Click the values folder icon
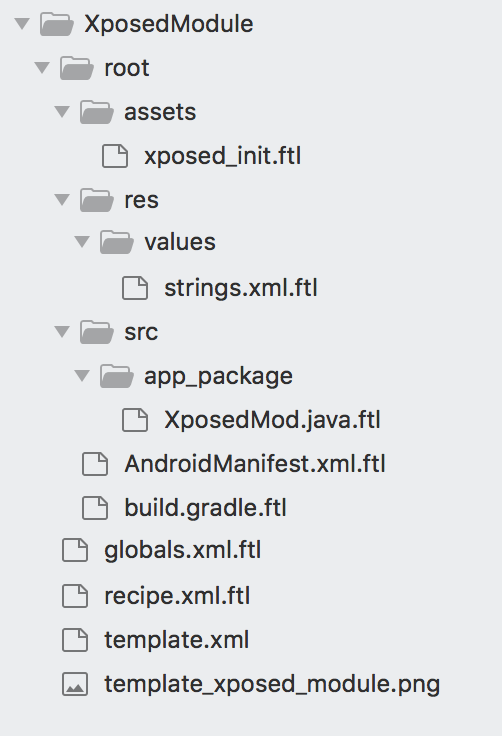 click(116, 243)
